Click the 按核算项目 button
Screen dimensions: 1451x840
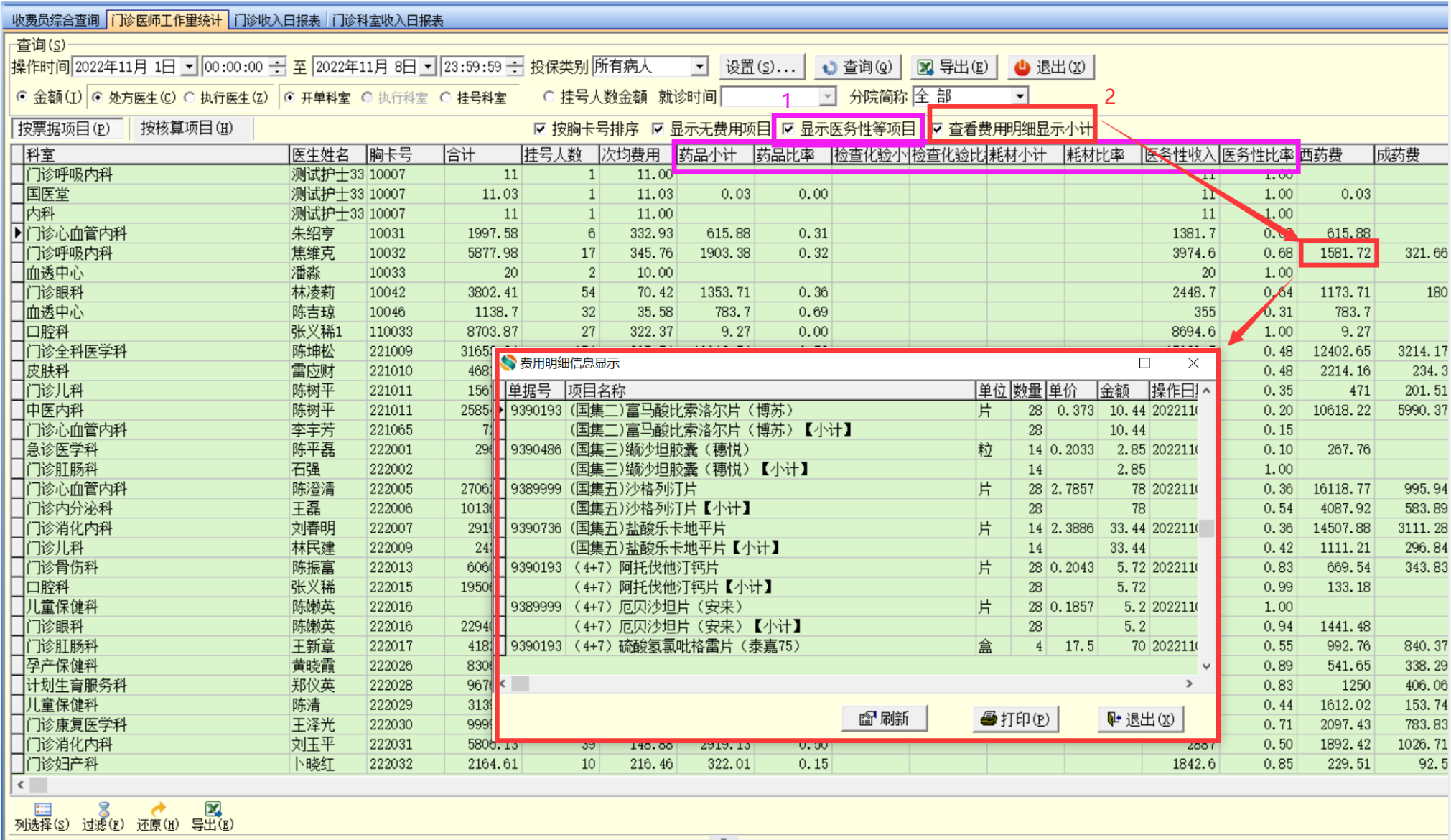pos(187,129)
